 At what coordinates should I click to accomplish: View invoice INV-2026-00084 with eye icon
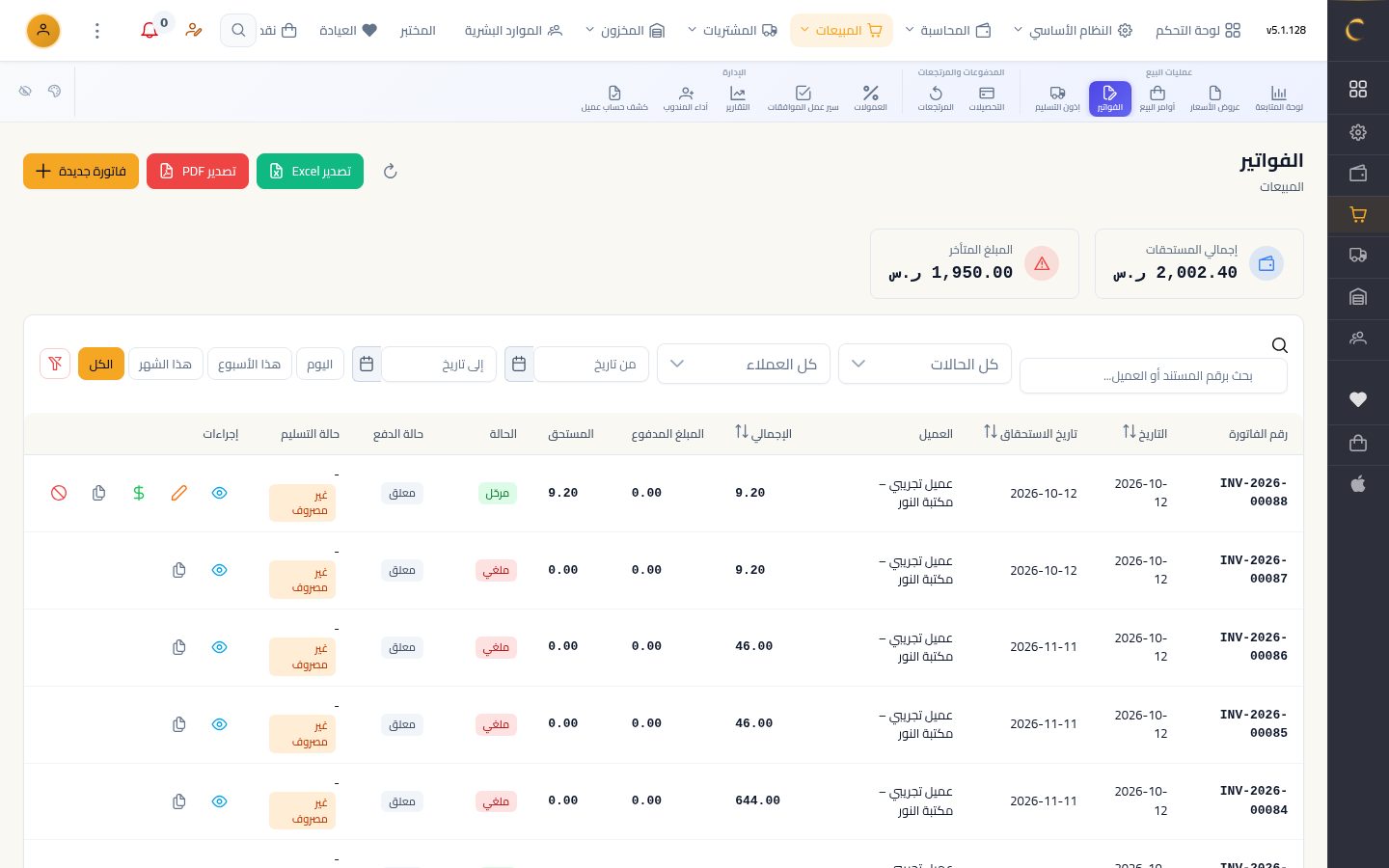pos(220,801)
